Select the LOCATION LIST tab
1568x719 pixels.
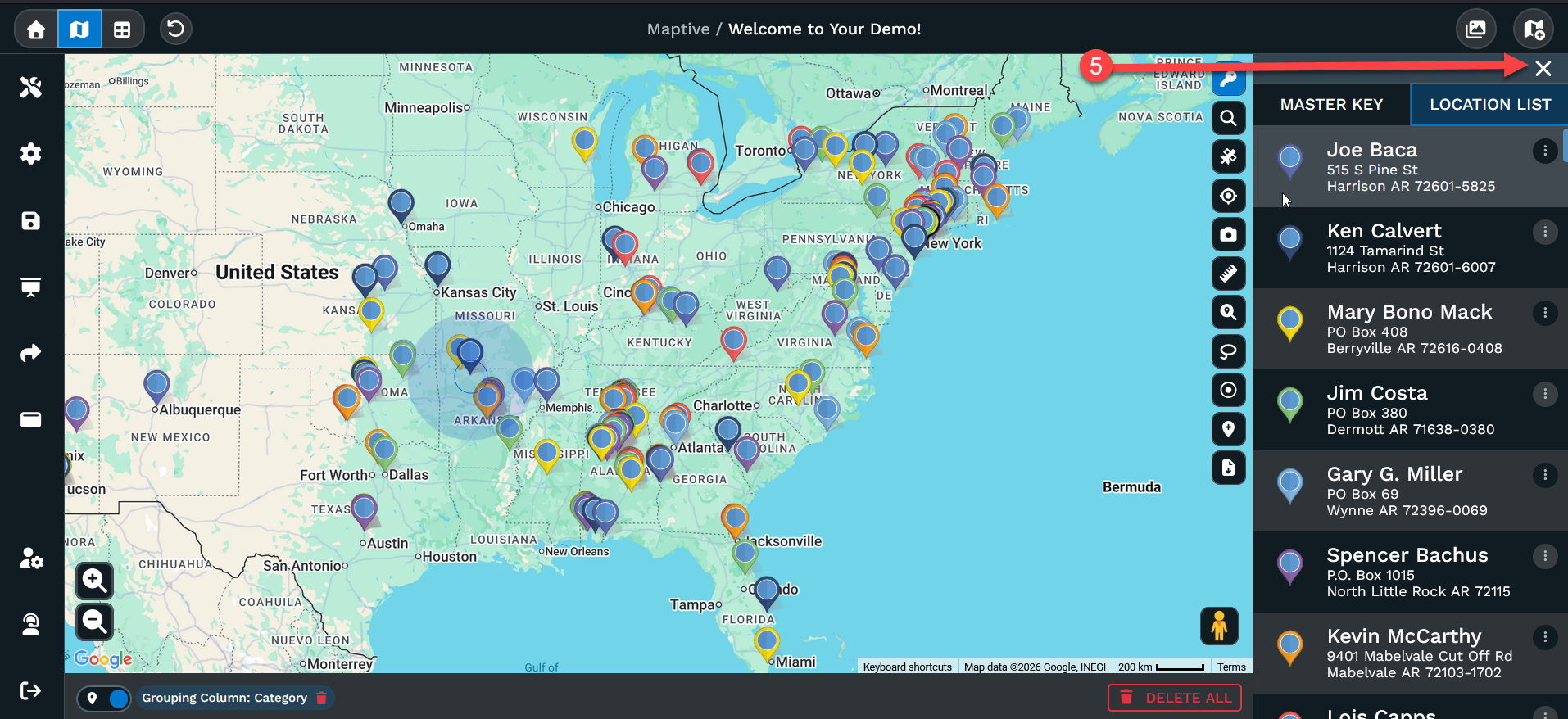(1489, 104)
